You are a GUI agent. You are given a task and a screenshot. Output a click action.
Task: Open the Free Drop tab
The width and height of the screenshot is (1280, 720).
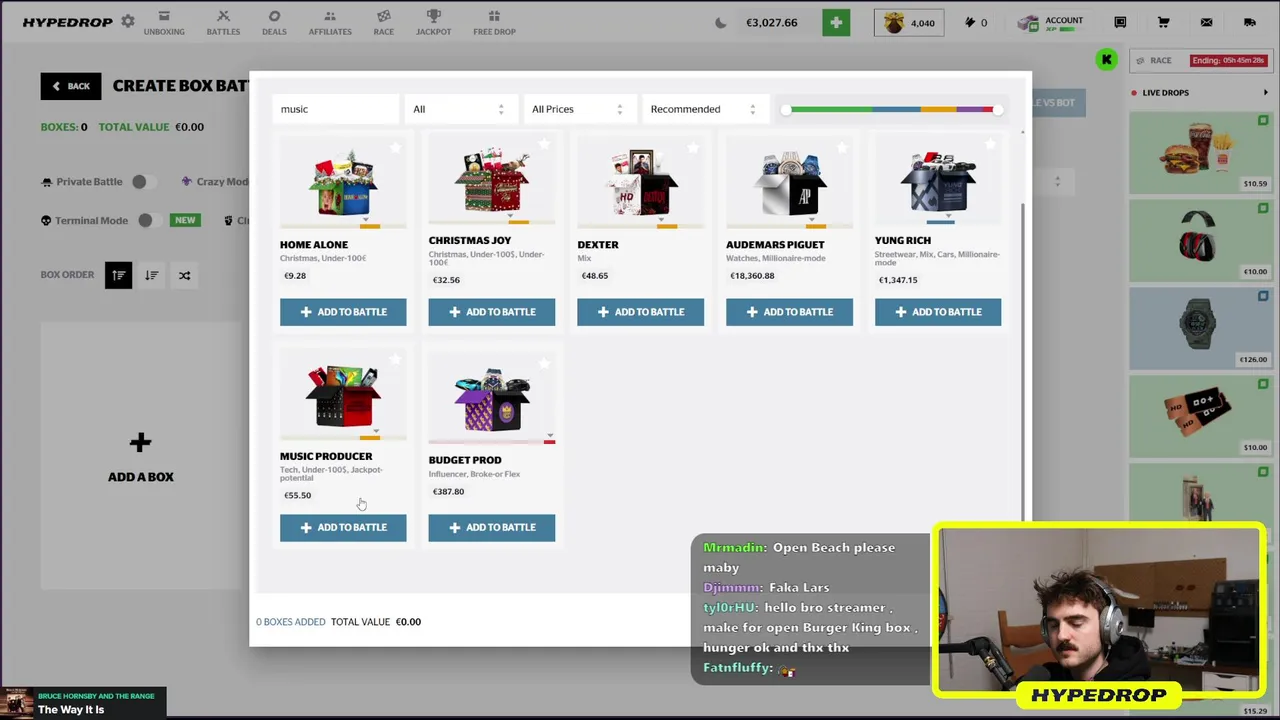494,23
